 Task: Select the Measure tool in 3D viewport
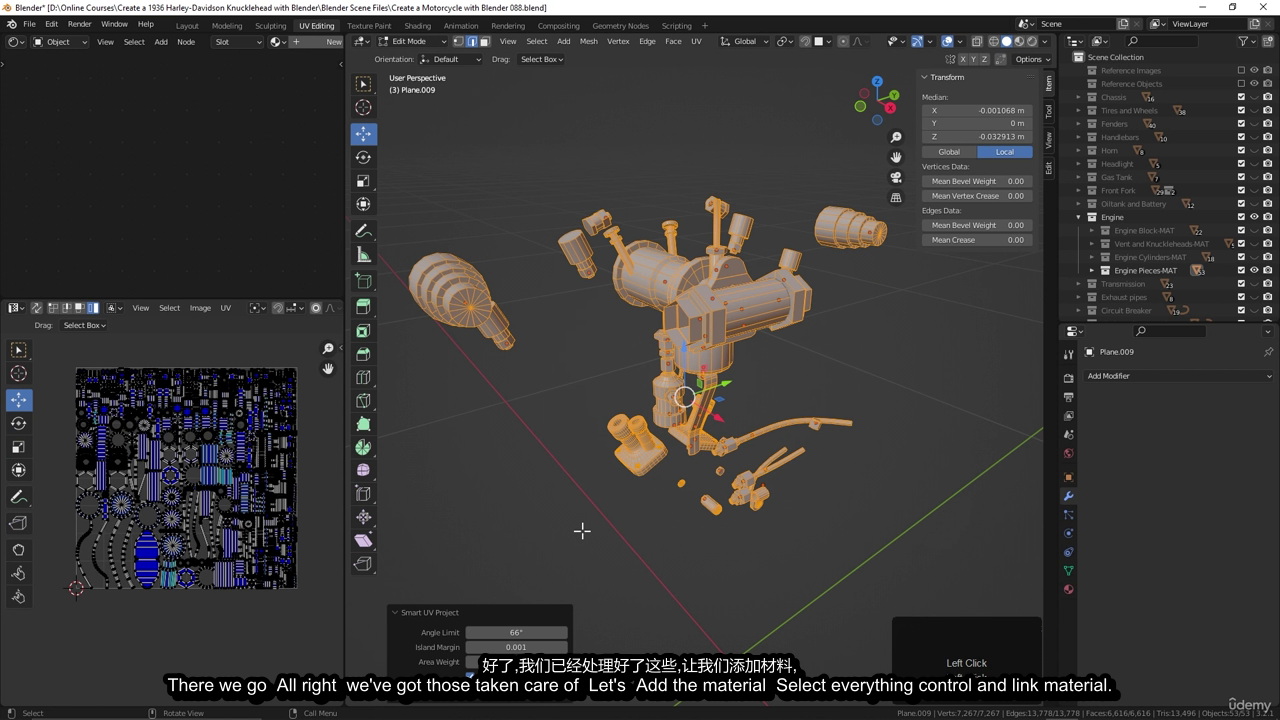click(363, 255)
